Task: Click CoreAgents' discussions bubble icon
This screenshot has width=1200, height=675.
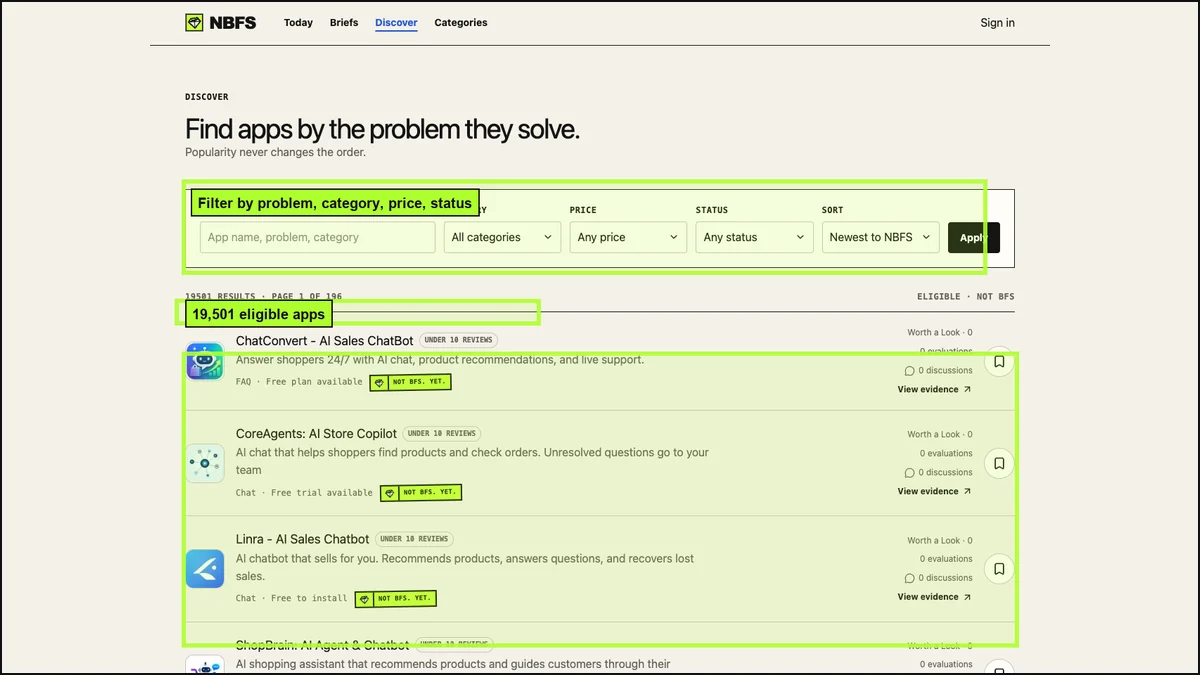Action: click(x=909, y=473)
